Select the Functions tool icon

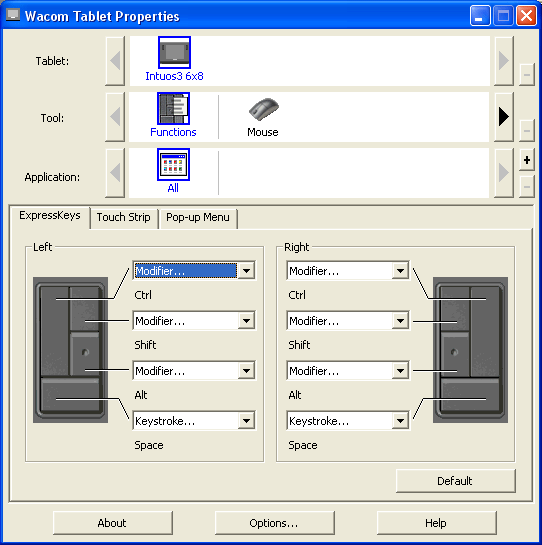173,108
